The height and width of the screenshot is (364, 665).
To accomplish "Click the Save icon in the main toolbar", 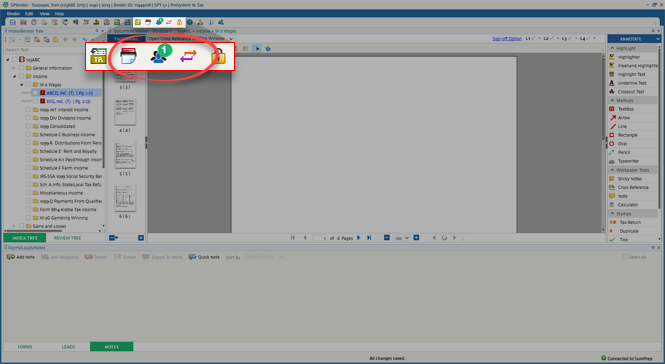I will click(13, 22).
